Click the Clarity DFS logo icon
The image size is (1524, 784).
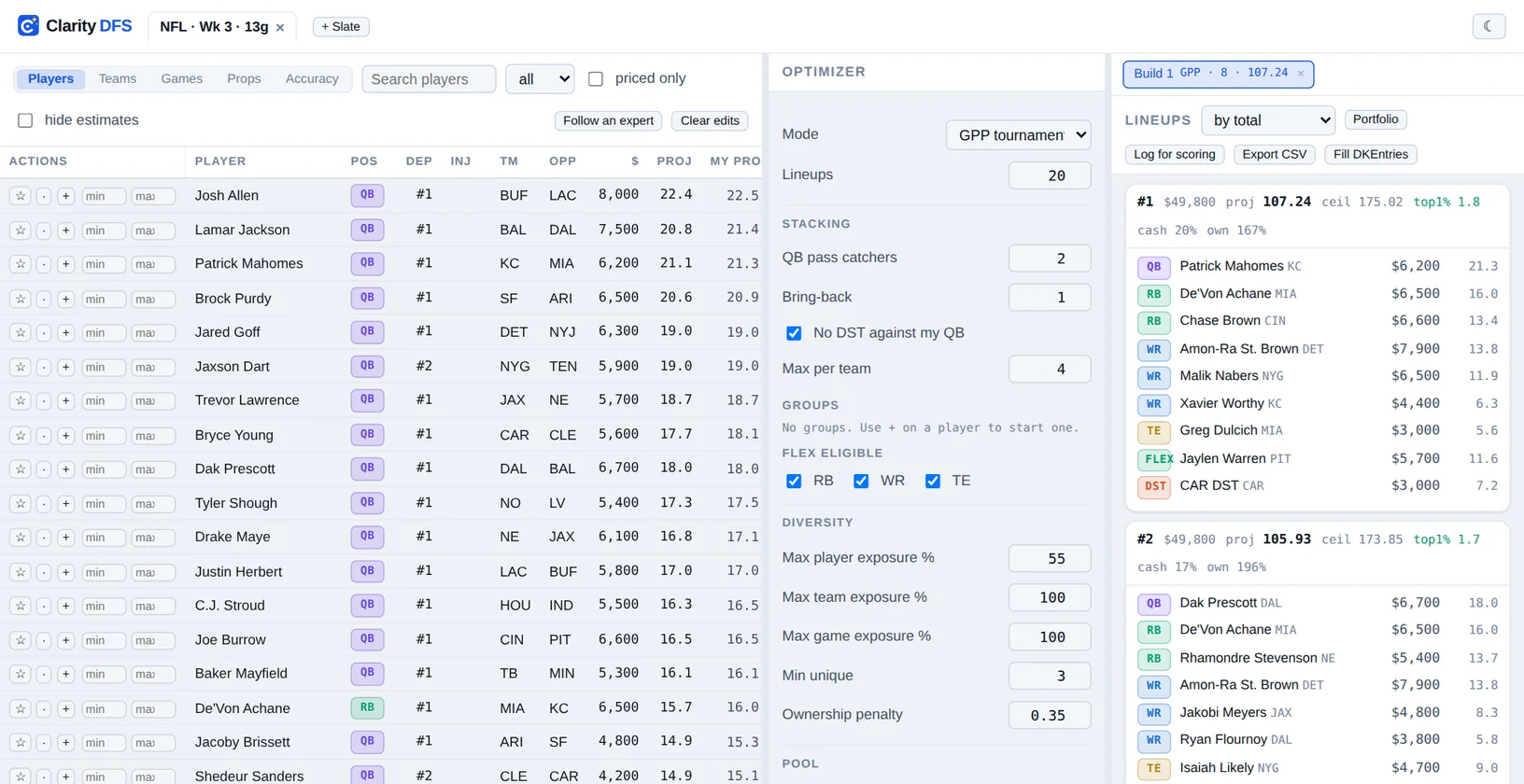[28, 25]
